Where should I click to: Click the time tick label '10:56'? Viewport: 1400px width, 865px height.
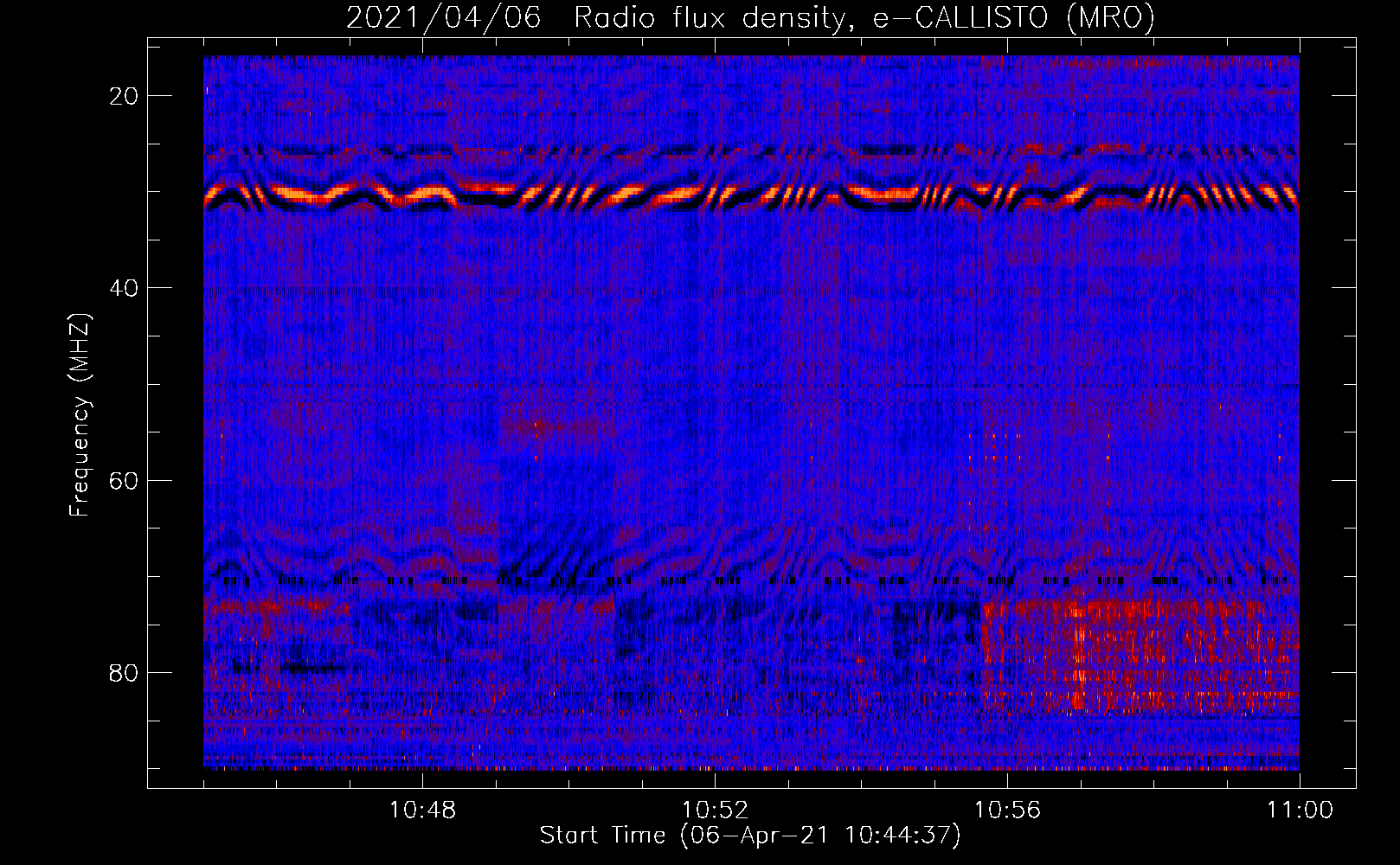pyautogui.click(x=1007, y=811)
